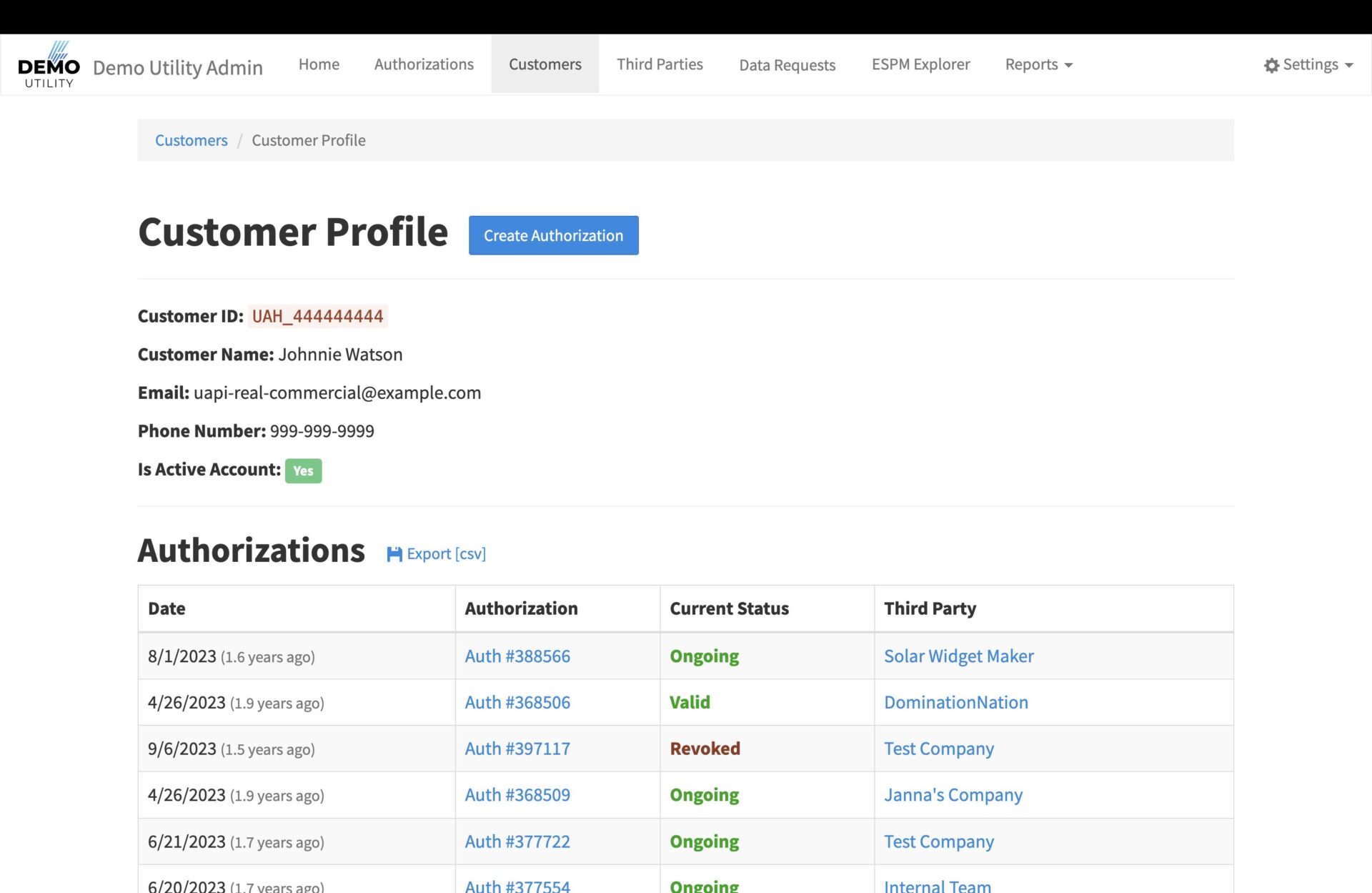This screenshot has width=1372, height=893.
Task: Go to the Home tab
Action: [x=319, y=64]
